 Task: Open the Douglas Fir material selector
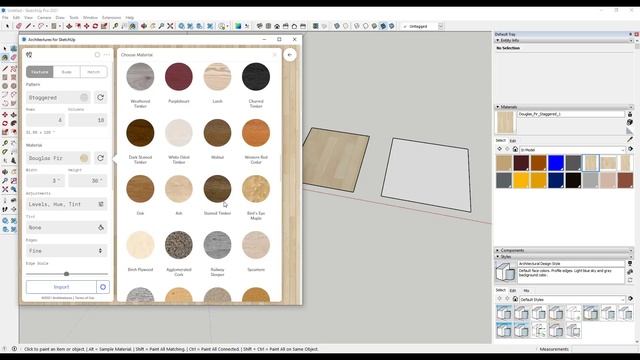click(x=58, y=158)
